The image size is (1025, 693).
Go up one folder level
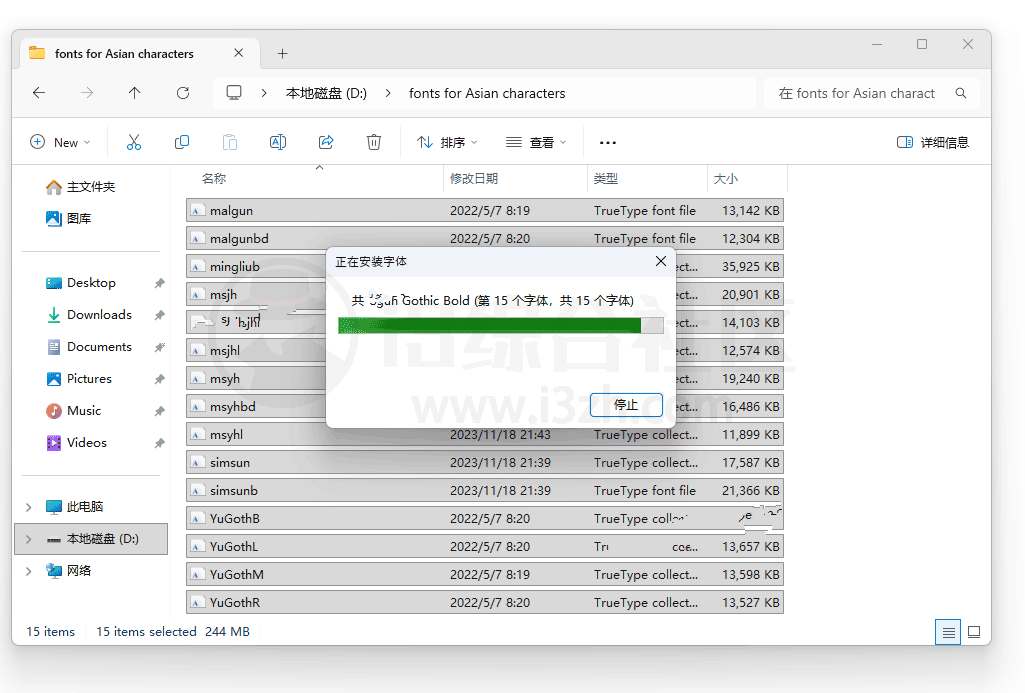coord(135,93)
